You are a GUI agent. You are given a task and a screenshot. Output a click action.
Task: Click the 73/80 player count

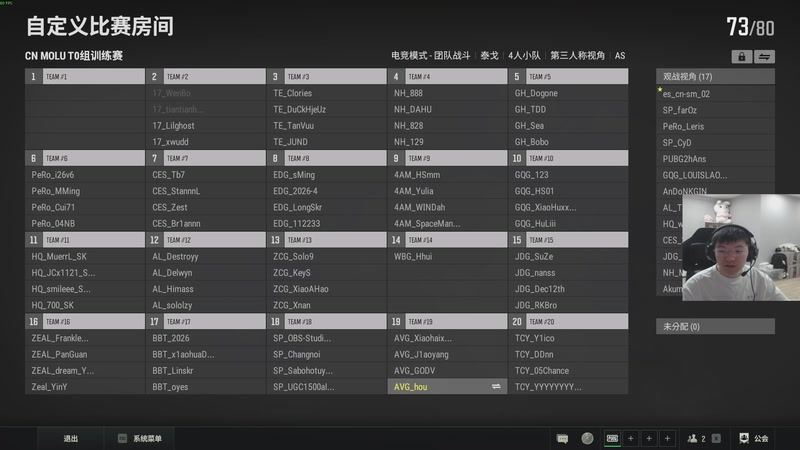(750, 27)
